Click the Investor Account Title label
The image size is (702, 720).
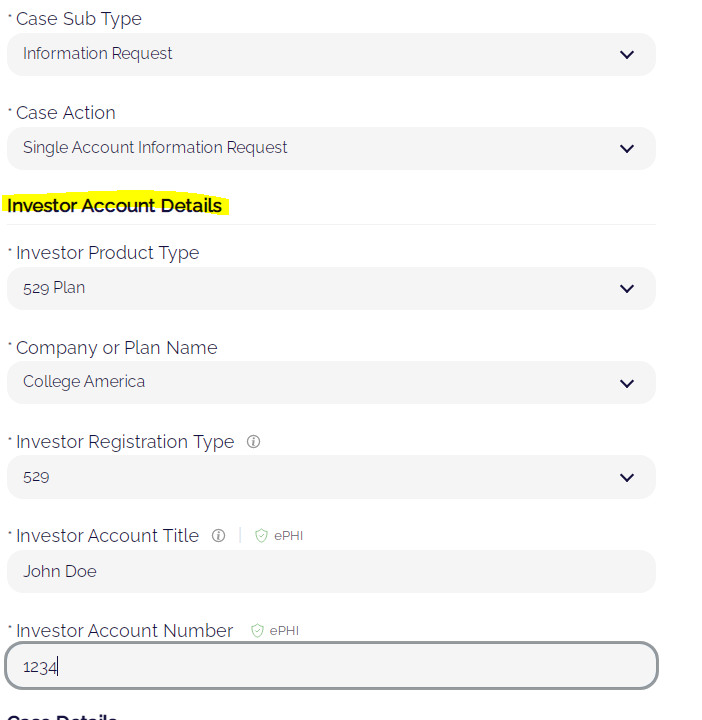point(107,536)
